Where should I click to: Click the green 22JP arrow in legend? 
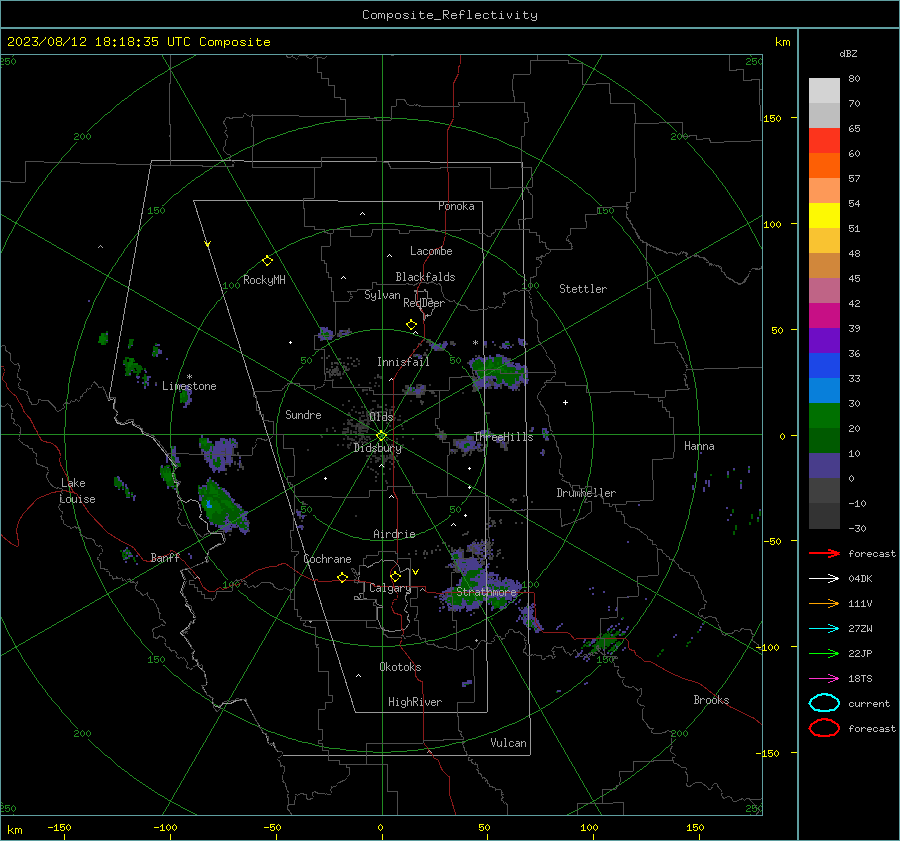coord(824,653)
